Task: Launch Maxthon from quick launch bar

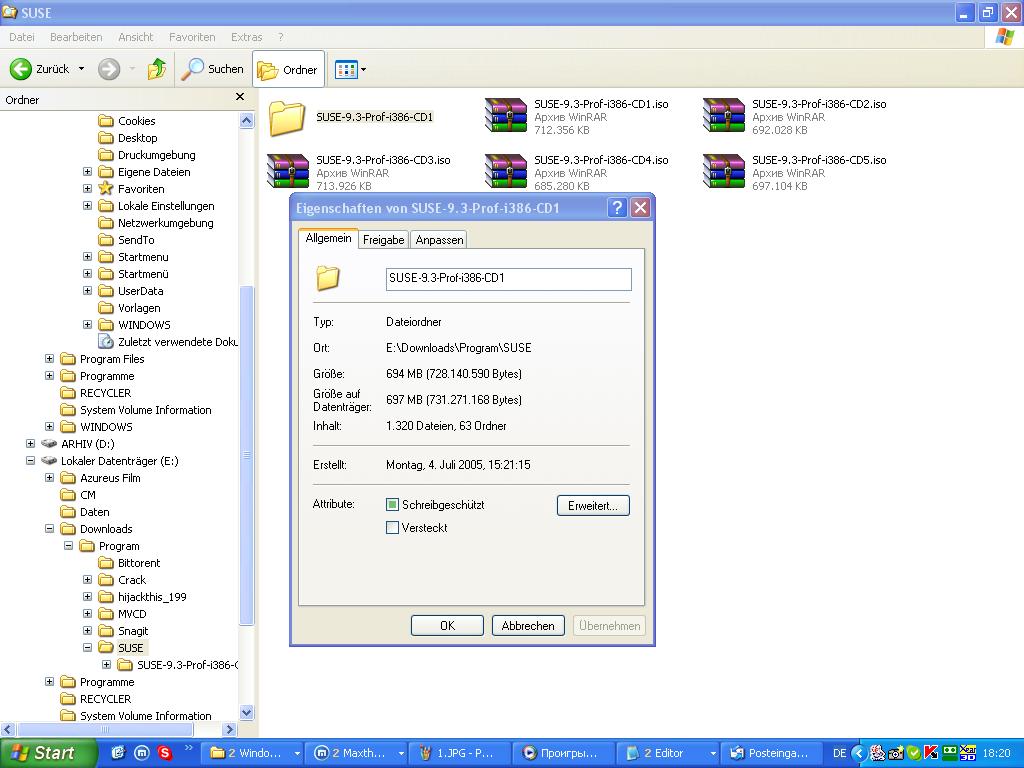Action: (142, 753)
